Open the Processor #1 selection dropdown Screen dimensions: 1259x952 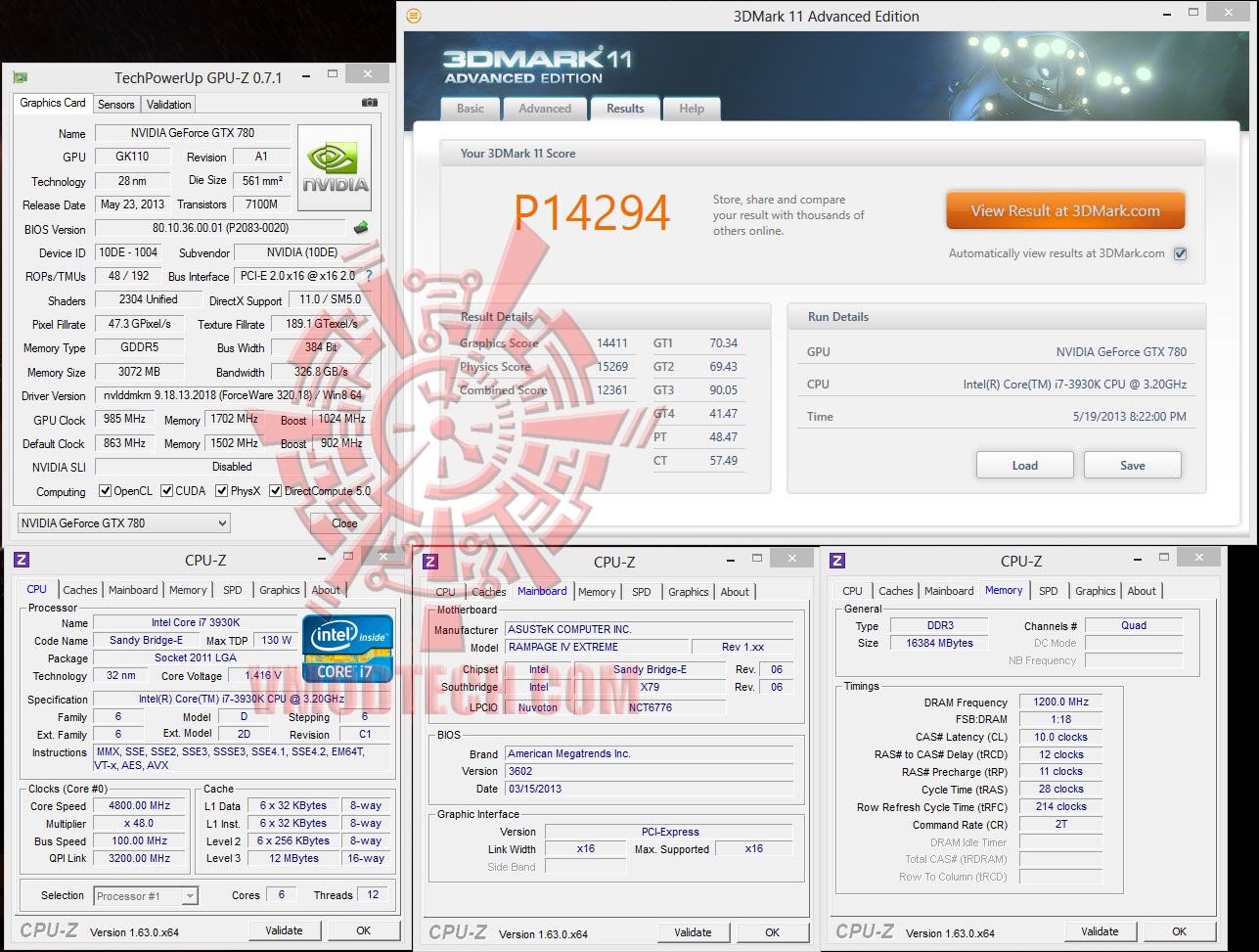[146, 895]
